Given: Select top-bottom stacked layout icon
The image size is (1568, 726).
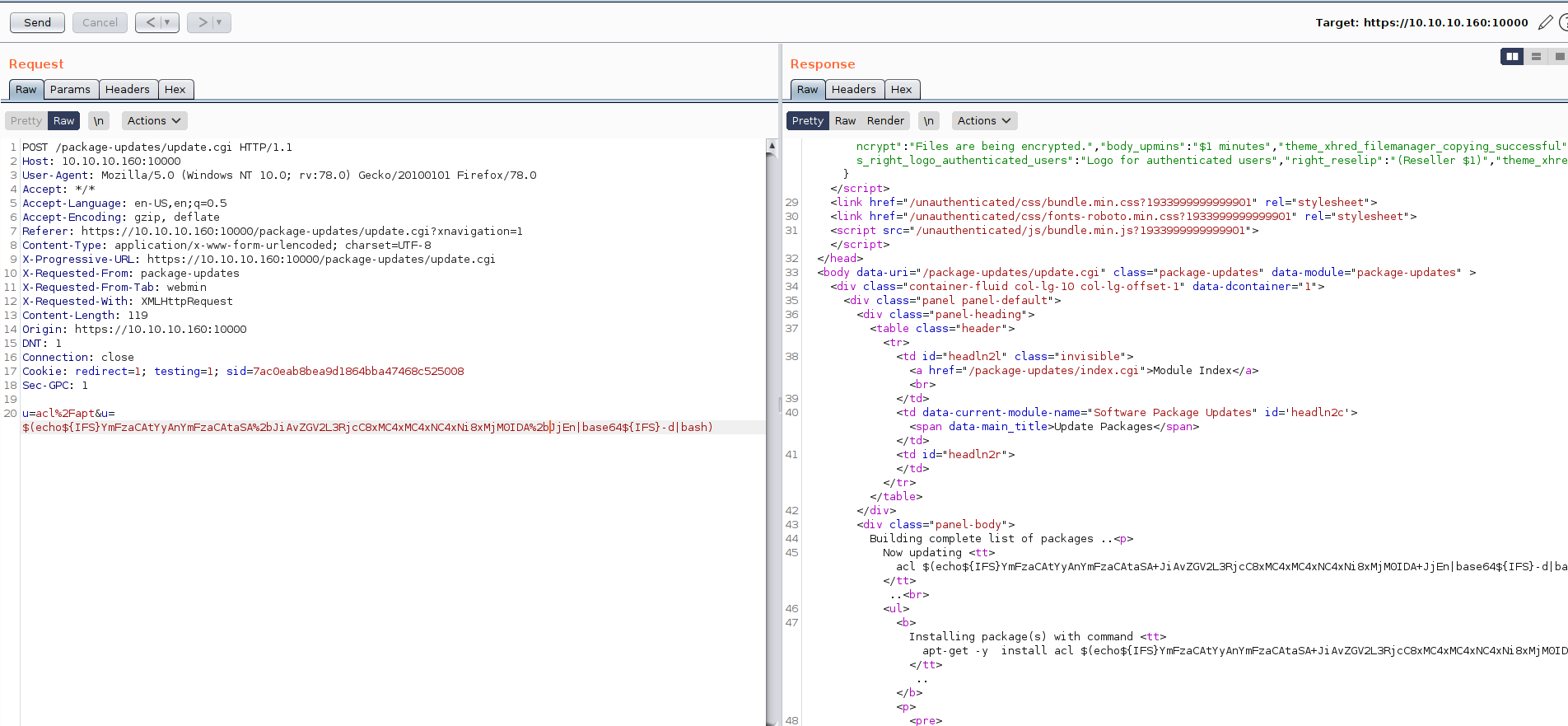Looking at the screenshot, I should pos(1536,56).
